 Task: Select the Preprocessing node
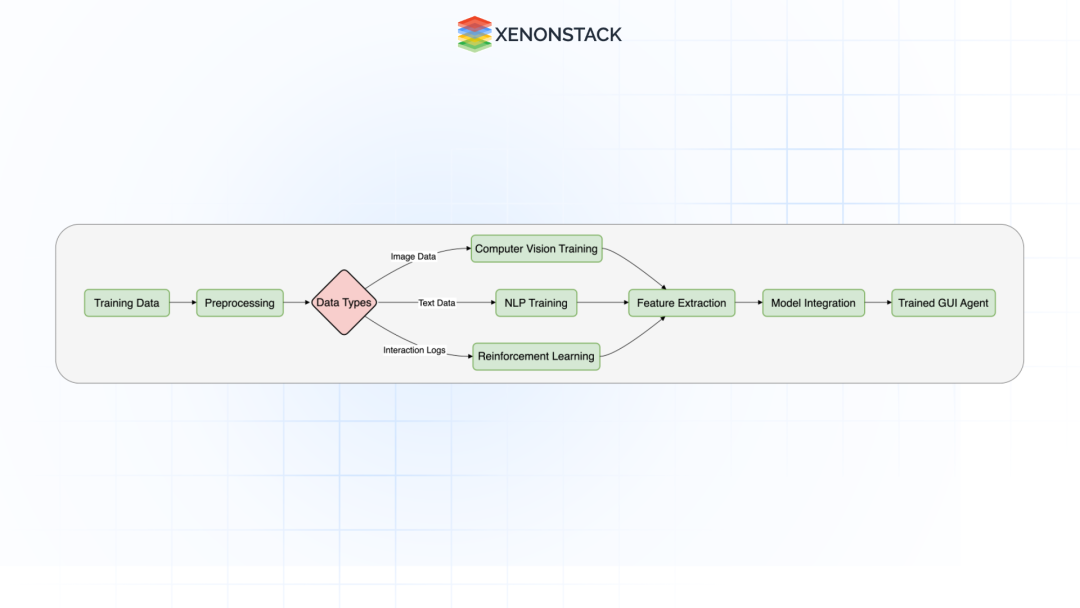(240, 303)
